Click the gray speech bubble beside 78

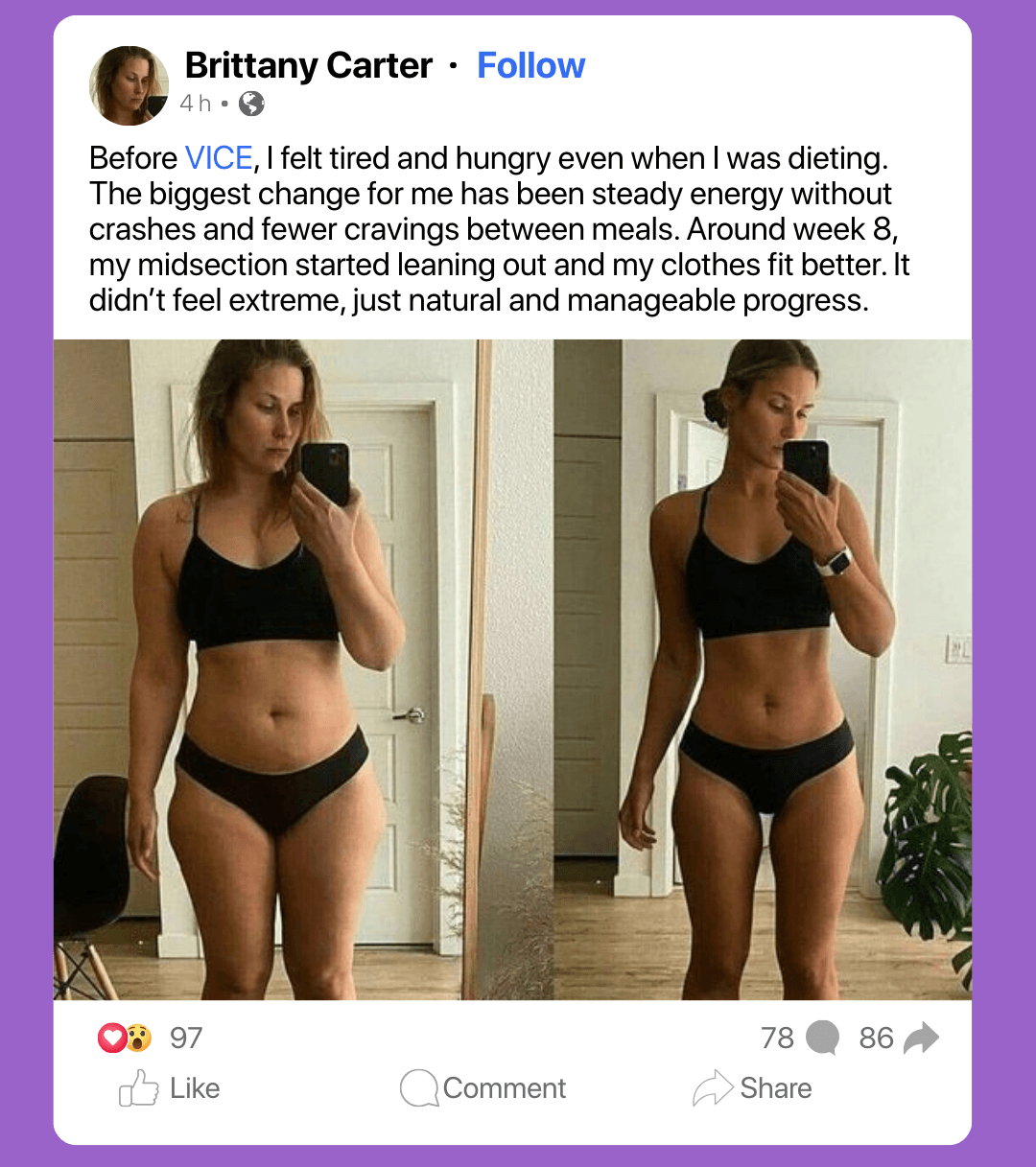pyautogui.click(x=822, y=1038)
